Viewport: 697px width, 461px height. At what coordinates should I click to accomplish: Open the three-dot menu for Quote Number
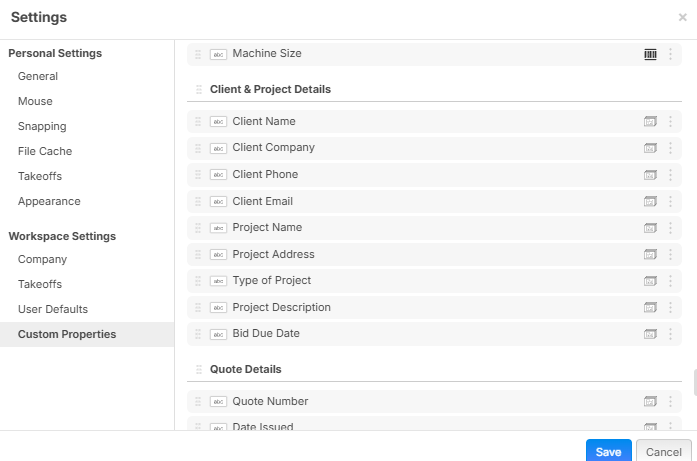[670, 401]
